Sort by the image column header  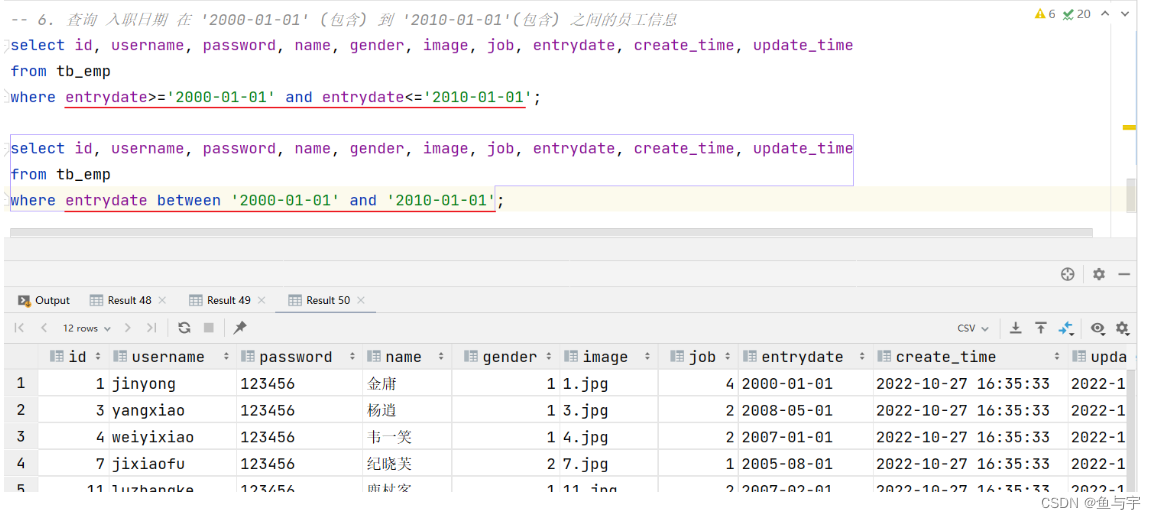609,357
